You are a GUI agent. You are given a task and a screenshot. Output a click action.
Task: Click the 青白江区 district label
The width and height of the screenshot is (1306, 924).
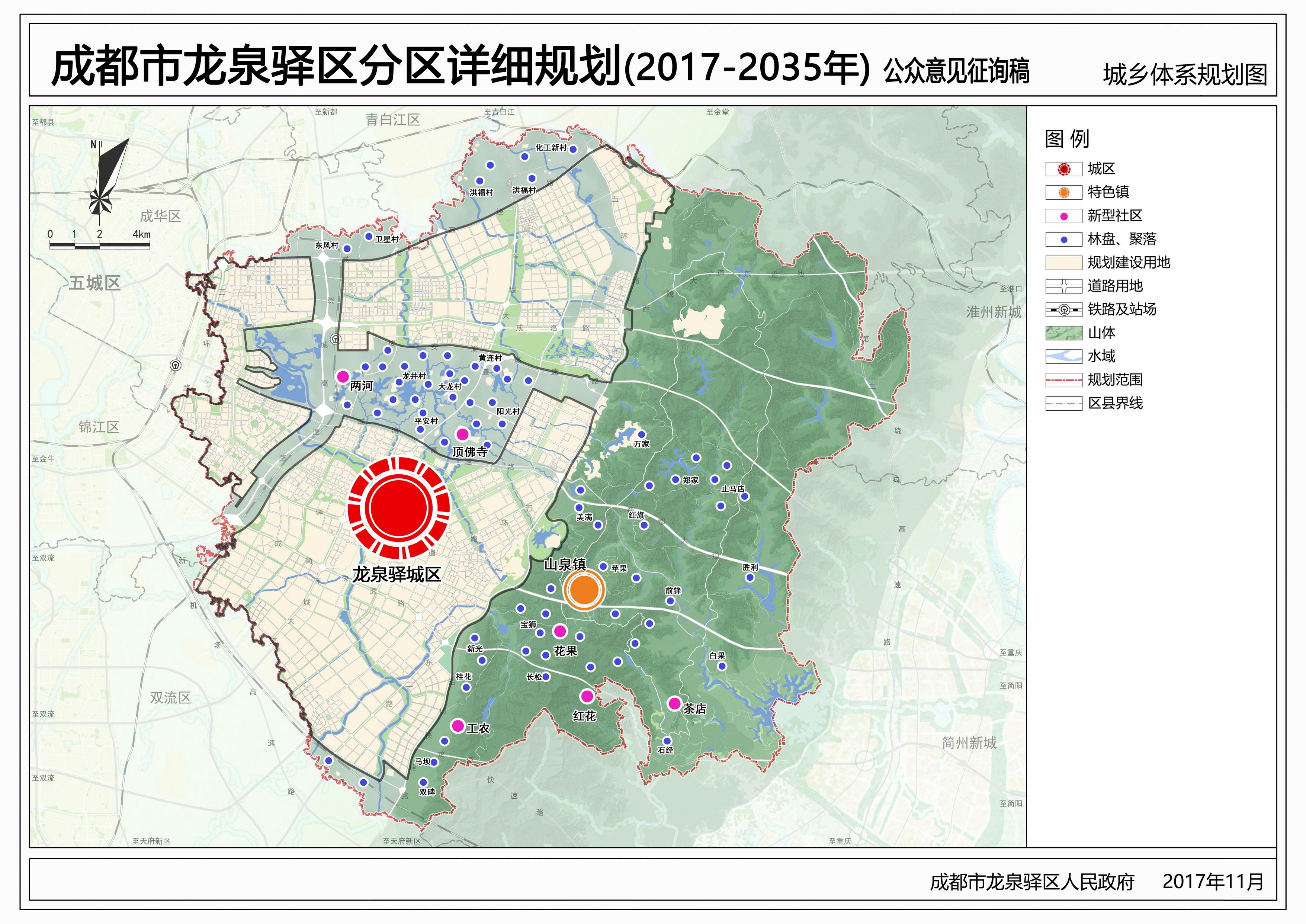click(392, 119)
